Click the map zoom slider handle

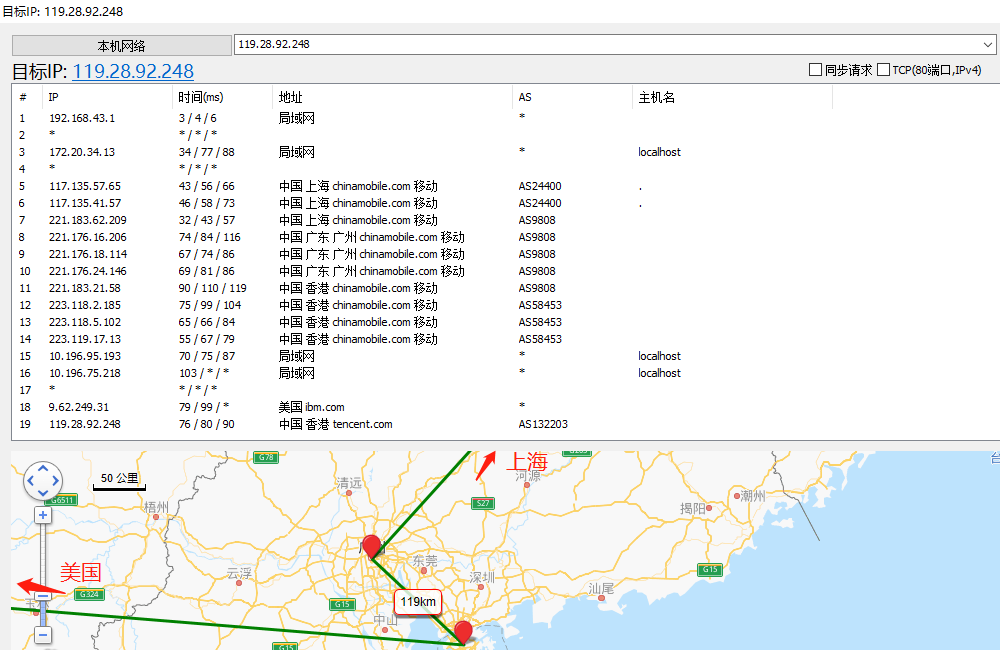click(x=43, y=596)
